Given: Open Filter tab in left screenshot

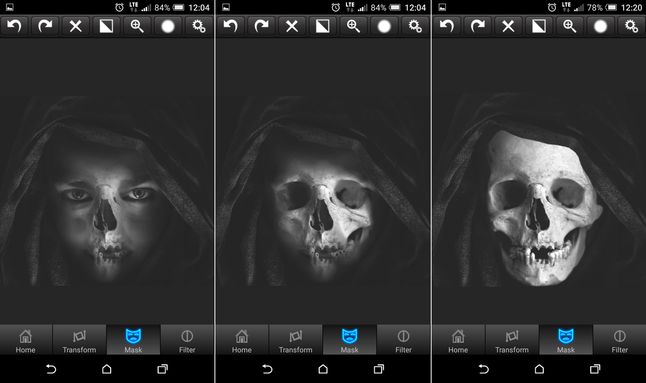Looking at the screenshot, I should pos(187,340).
